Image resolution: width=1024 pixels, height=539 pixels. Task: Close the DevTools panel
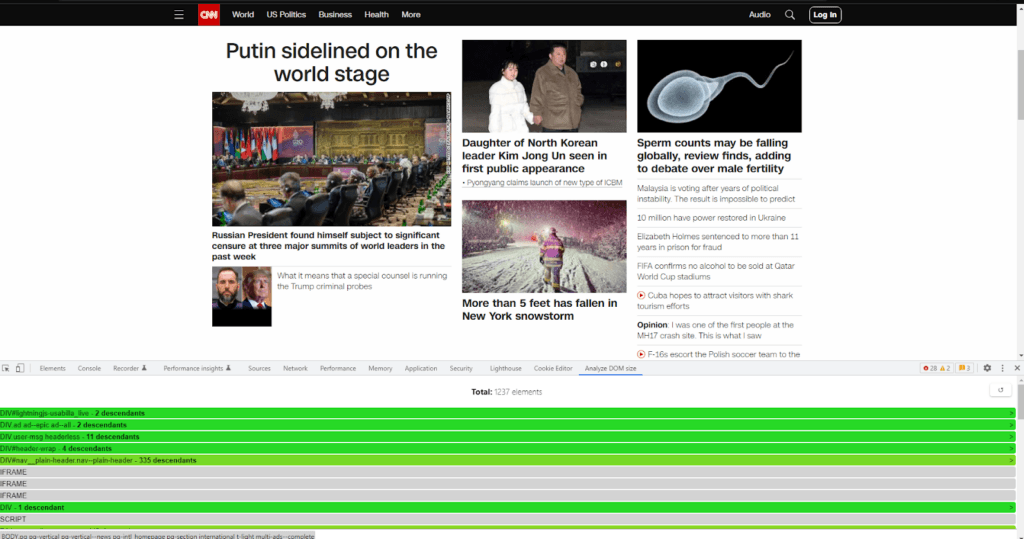(1017, 368)
